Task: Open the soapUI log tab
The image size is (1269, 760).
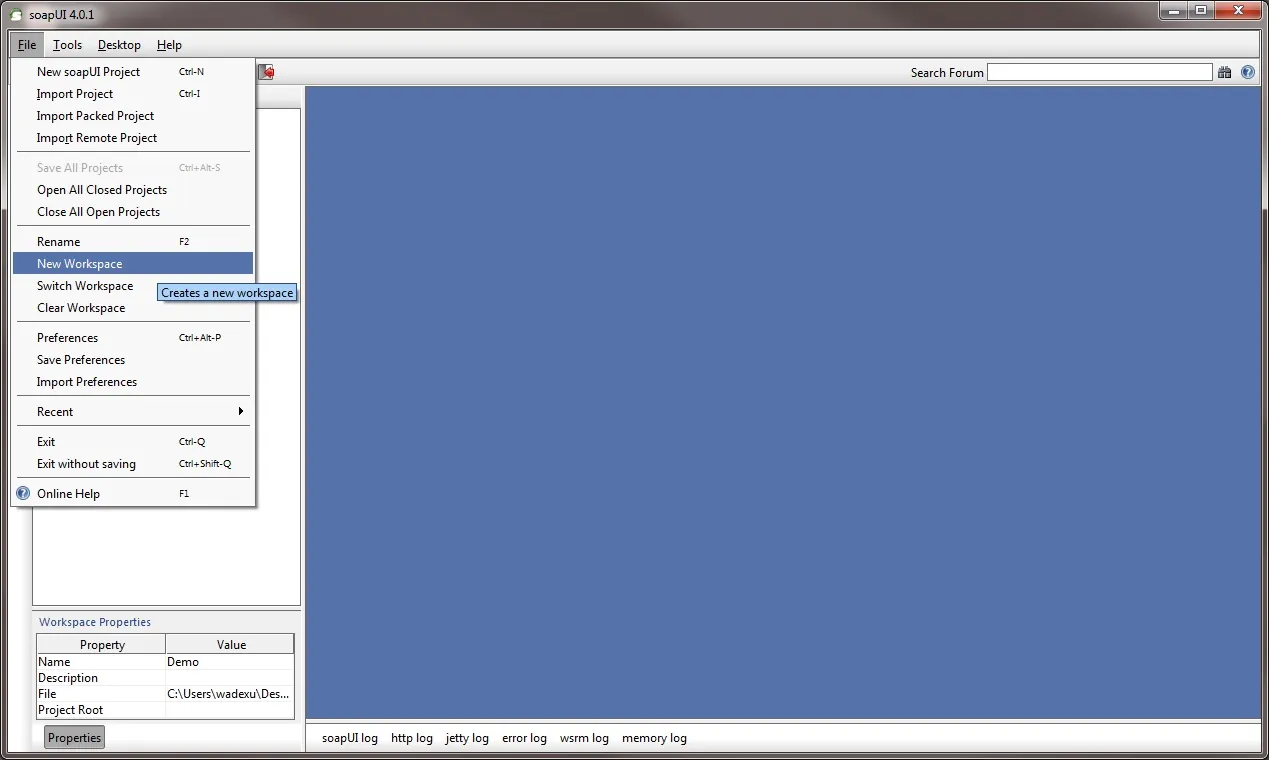Action: click(350, 738)
